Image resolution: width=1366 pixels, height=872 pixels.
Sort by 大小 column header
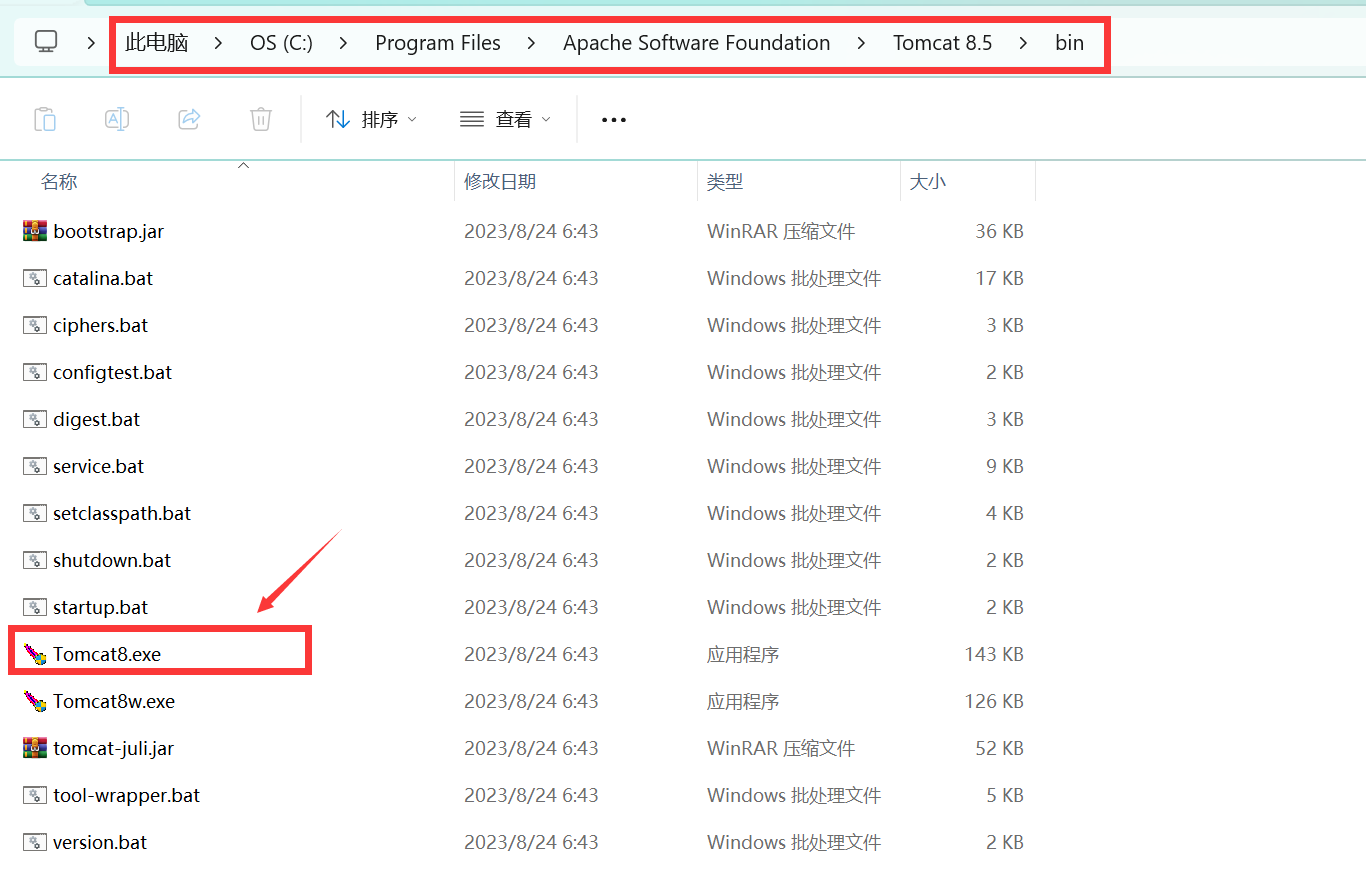click(928, 182)
